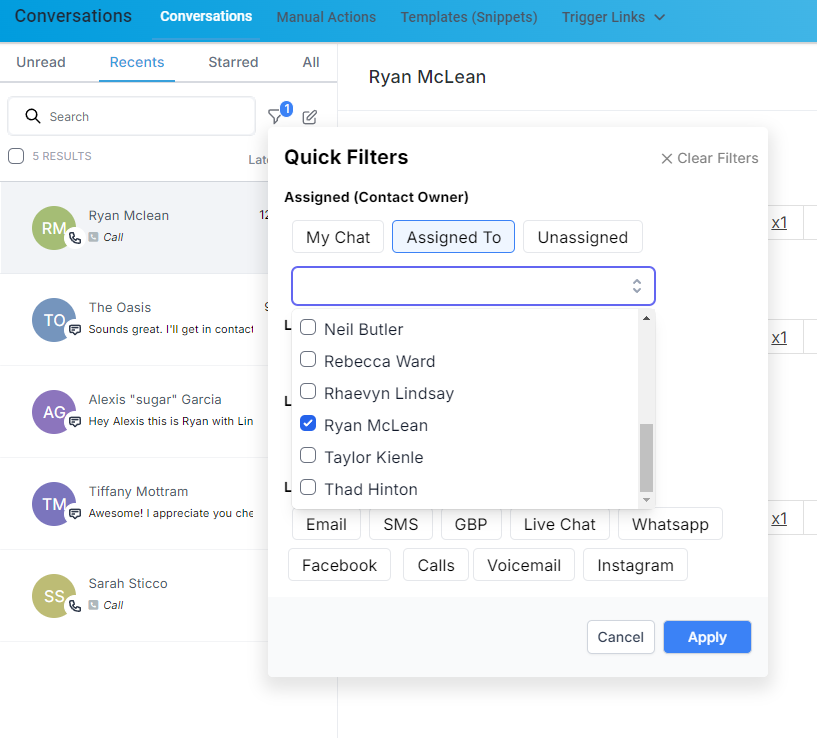Image resolution: width=817 pixels, height=738 pixels.
Task: Select the My Chat filter button
Action: (x=338, y=237)
